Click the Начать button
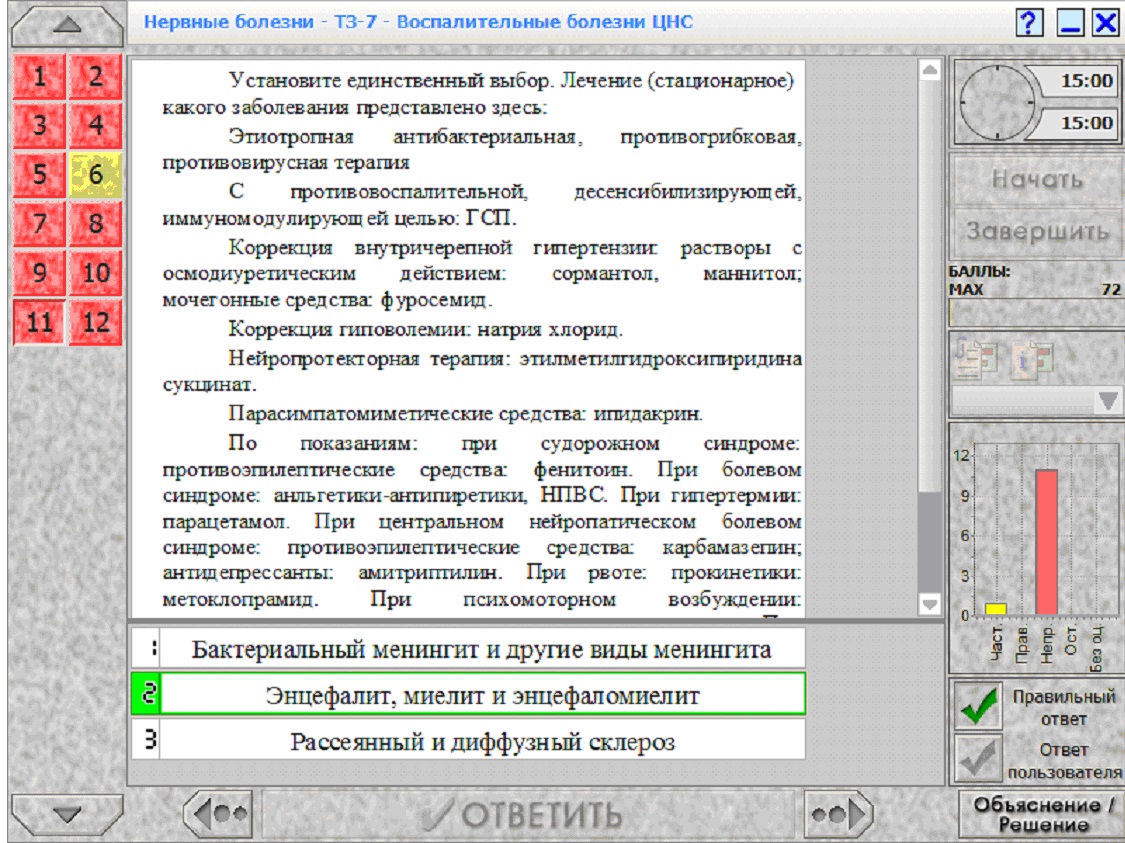The width and height of the screenshot is (1125, 843). [1037, 179]
